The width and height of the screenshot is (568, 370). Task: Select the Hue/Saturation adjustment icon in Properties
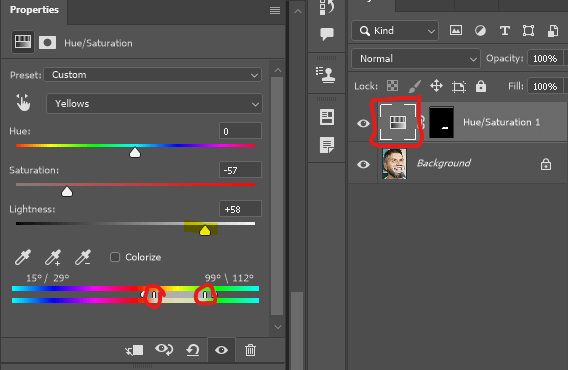tap(22, 42)
